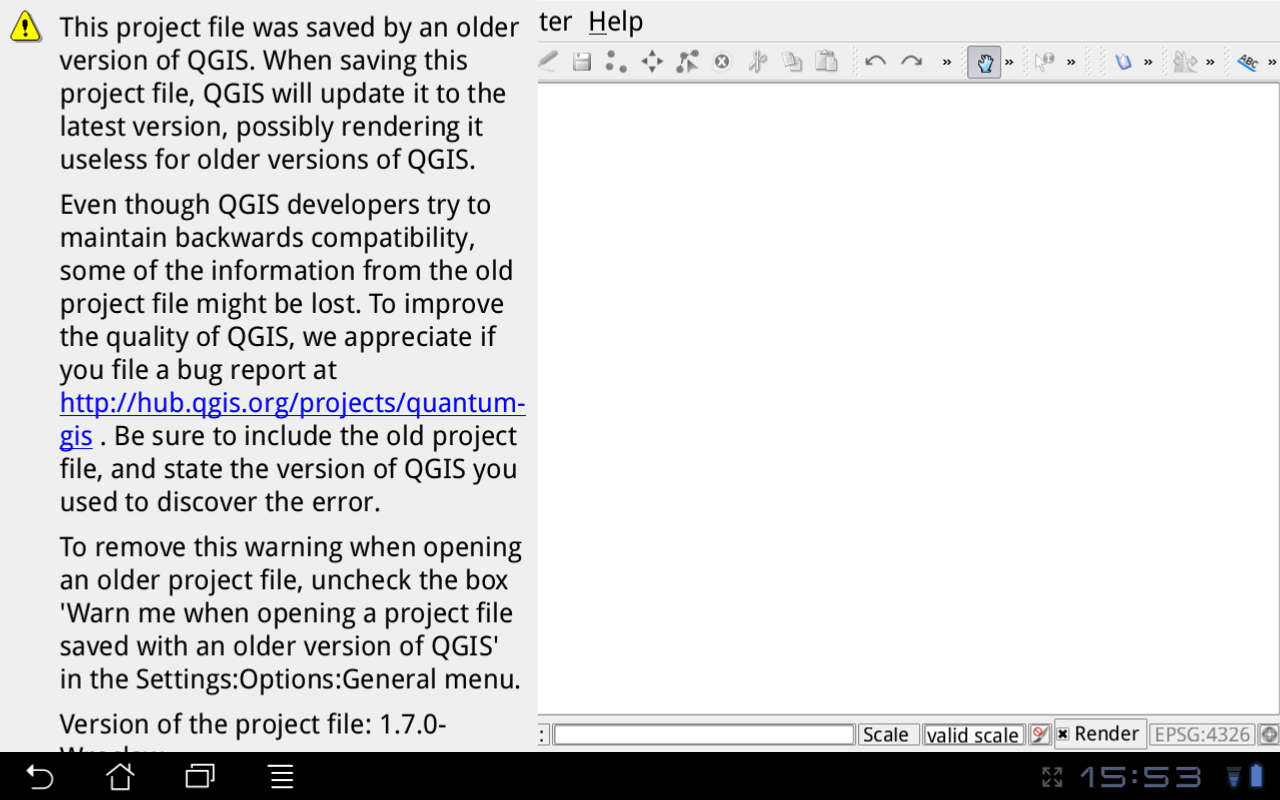
Task: Click text 'Version of the project file: 1.7.0-'
Action: tap(253, 724)
